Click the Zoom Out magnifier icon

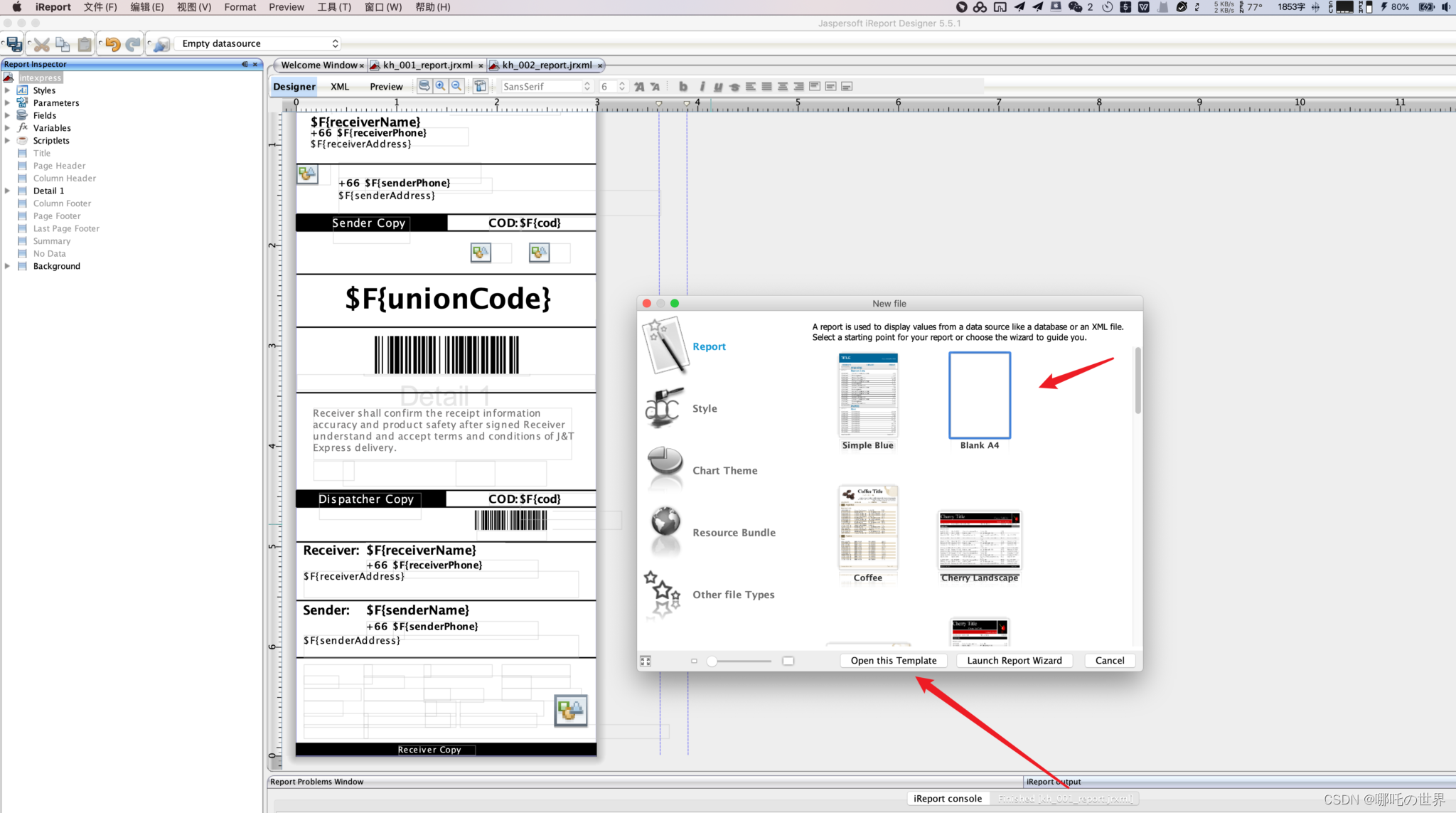457,86
